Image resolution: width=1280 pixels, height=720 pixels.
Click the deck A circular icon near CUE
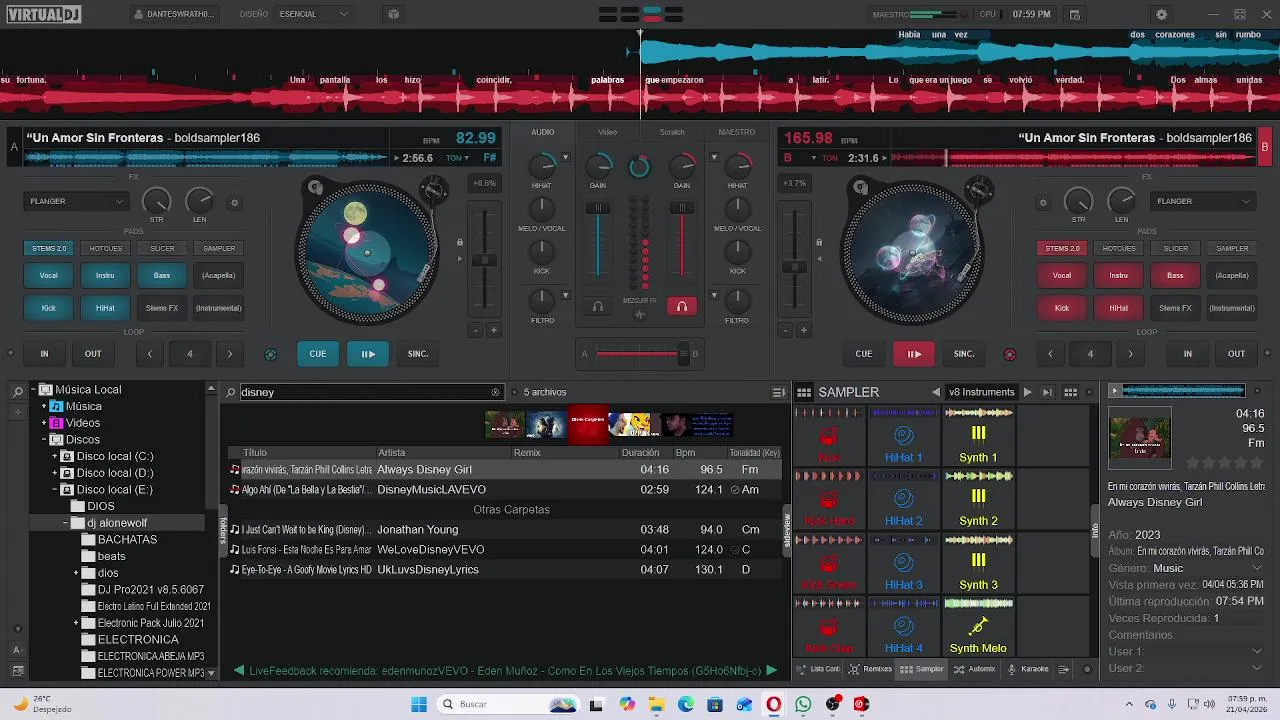point(270,354)
